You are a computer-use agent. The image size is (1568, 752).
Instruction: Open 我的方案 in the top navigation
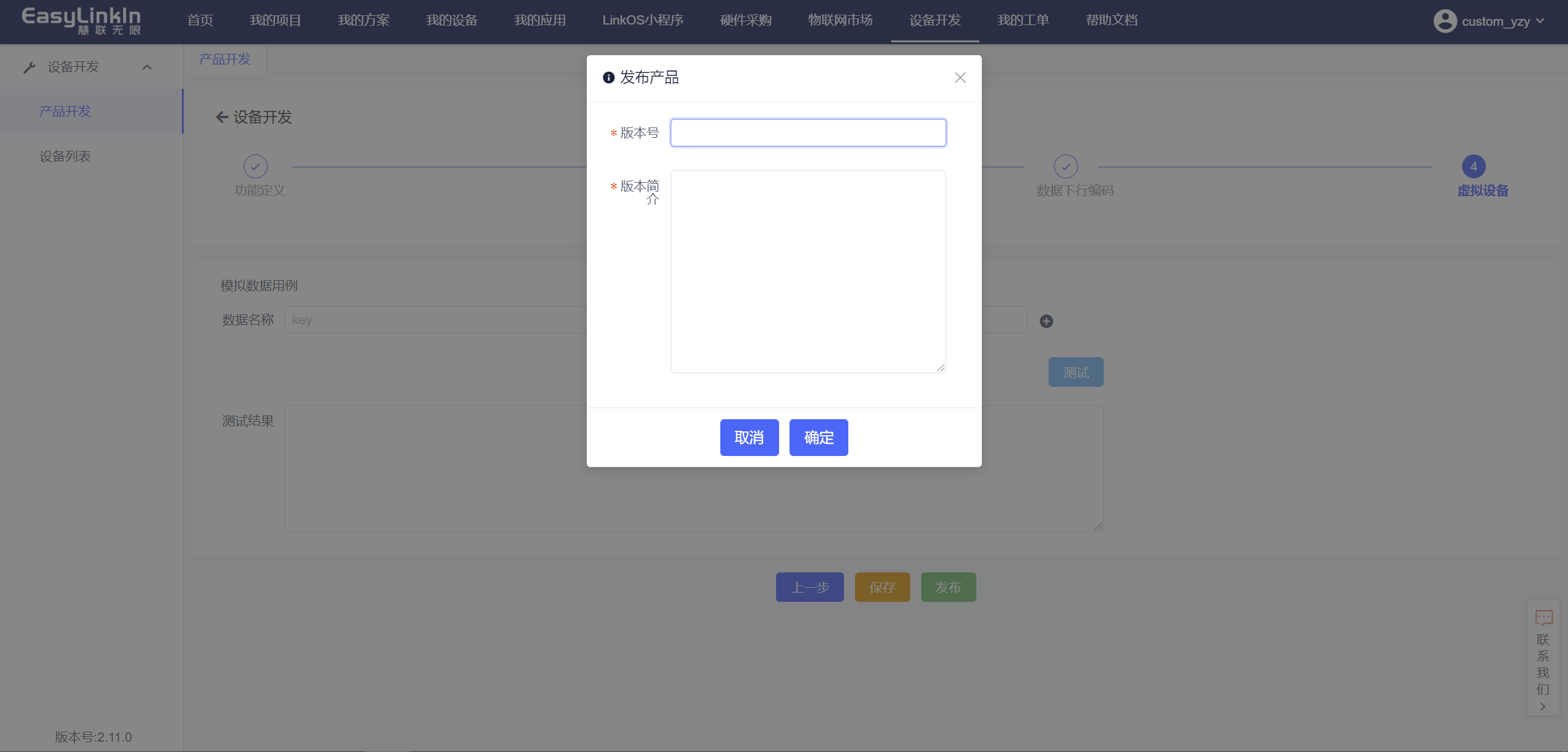point(364,20)
